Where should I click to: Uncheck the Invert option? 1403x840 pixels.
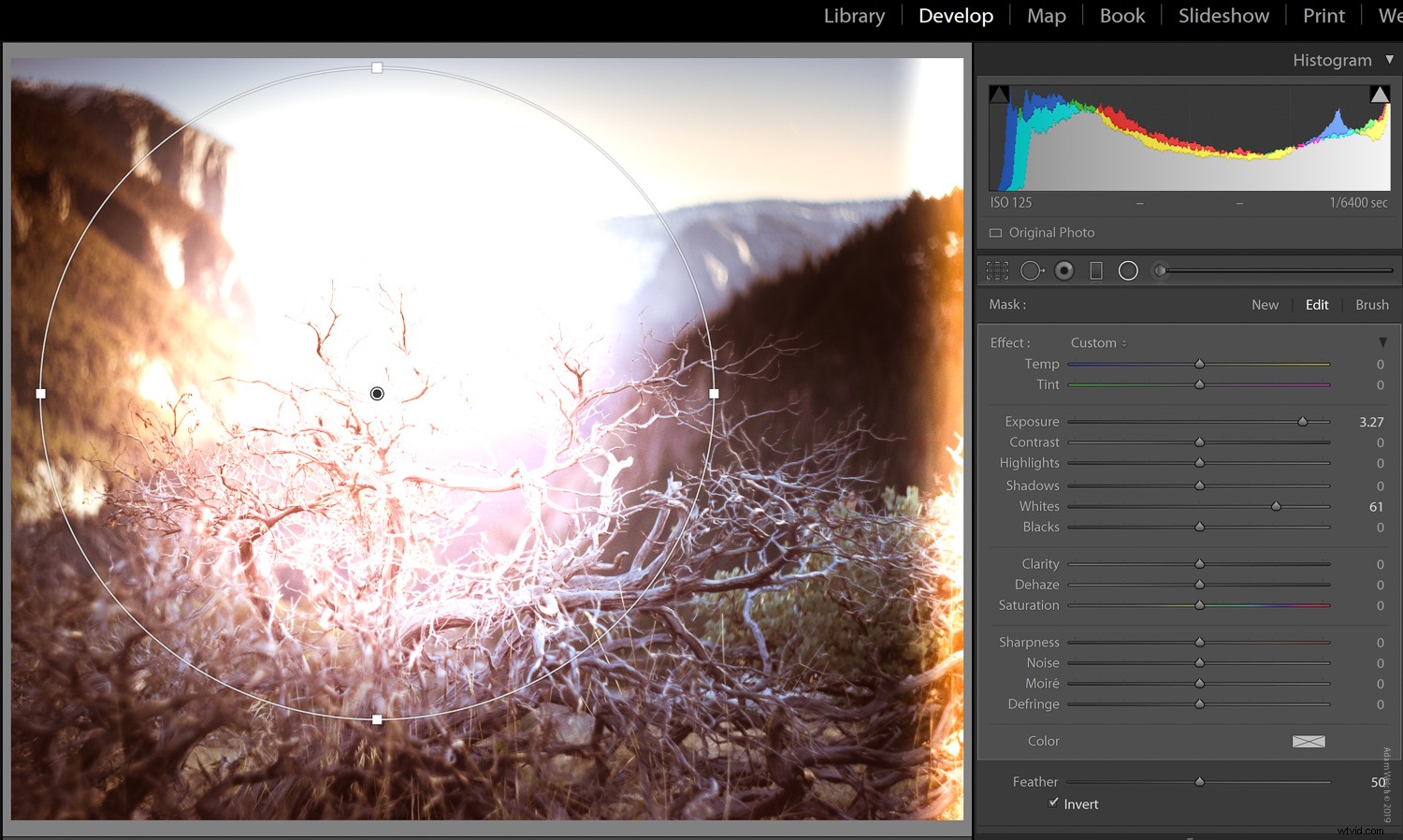tap(1053, 803)
